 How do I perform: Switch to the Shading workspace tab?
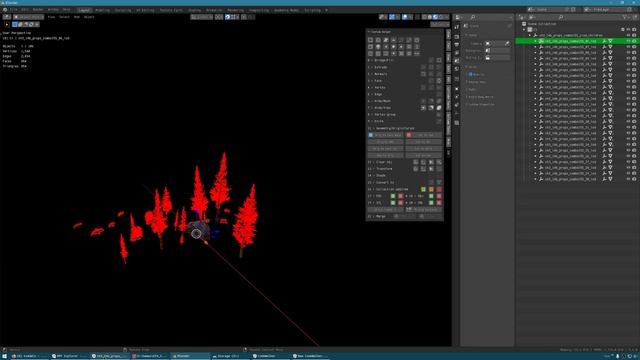(x=195, y=10)
